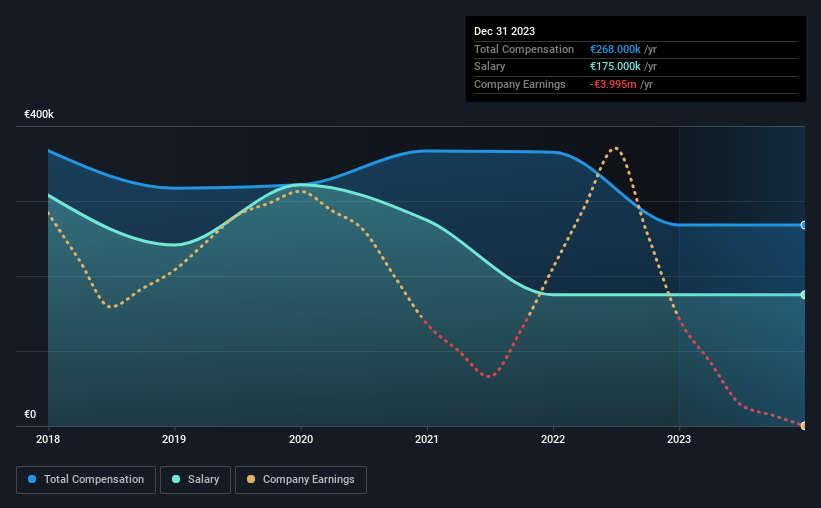Toggle the Total Compensation legend button
Image resolution: width=821 pixels, height=508 pixels.
tap(86, 480)
